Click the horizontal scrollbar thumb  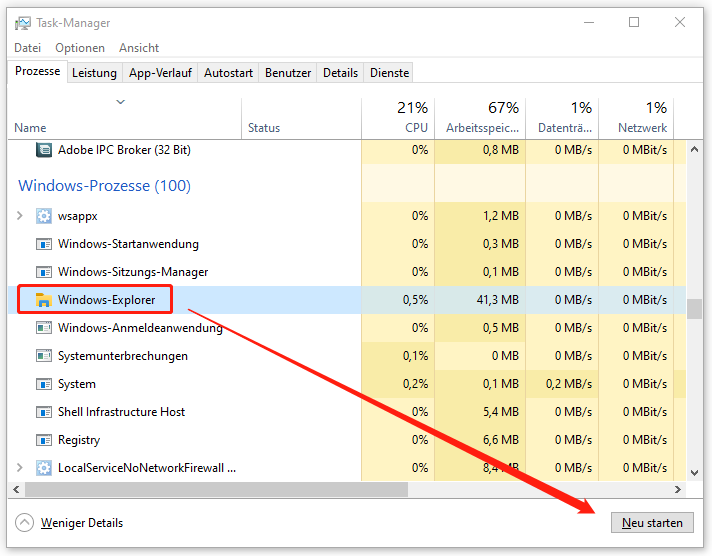coord(216,490)
